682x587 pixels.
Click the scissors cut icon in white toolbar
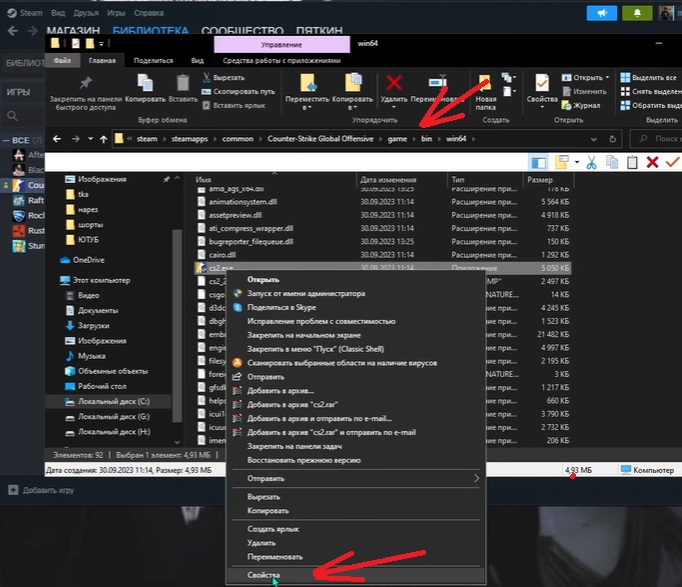pos(591,163)
